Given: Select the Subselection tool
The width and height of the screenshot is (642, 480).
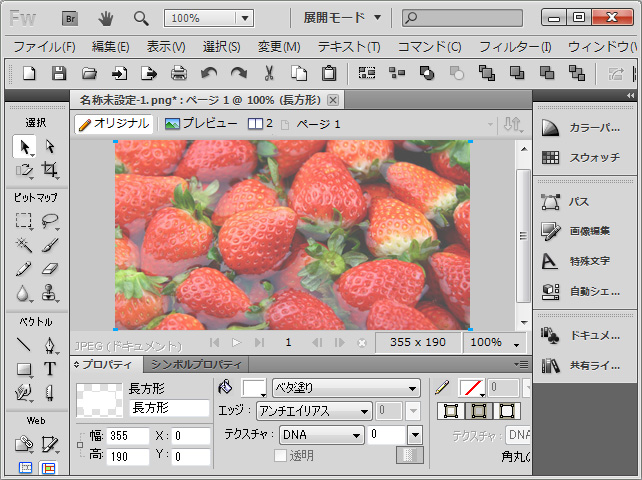Looking at the screenshot, I should click(50, 147).
